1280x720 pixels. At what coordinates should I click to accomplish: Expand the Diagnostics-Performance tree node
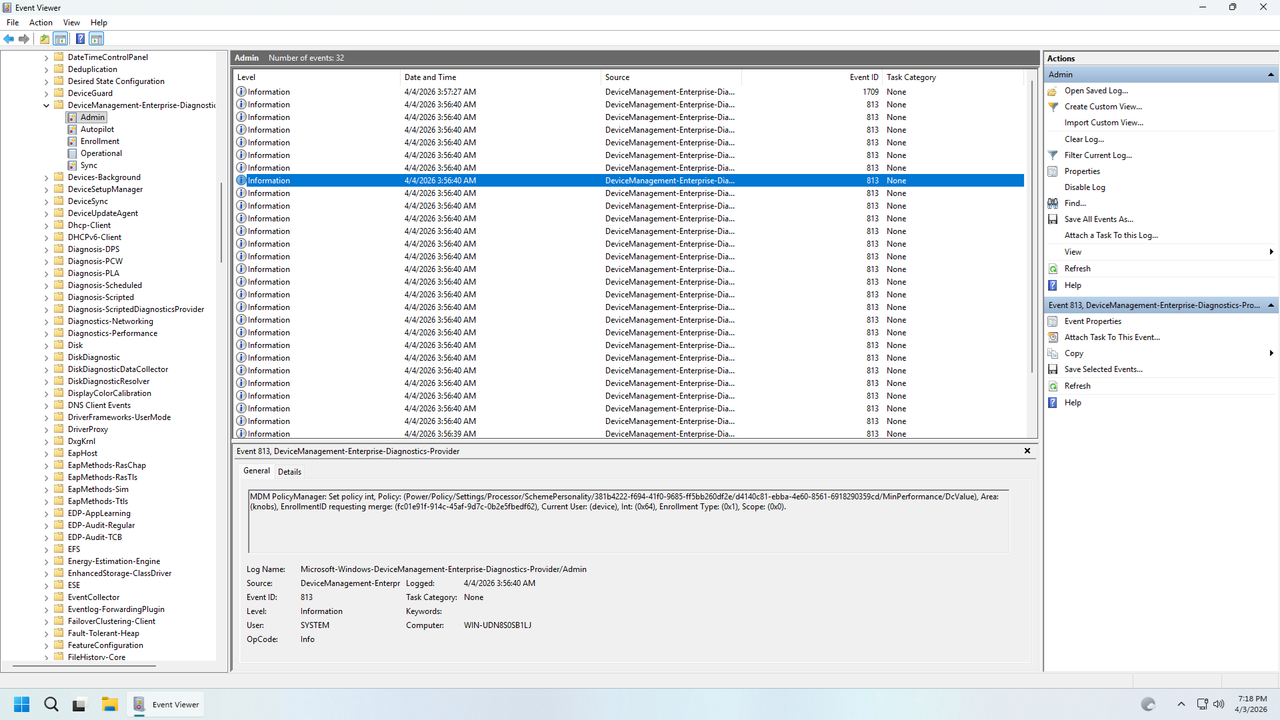click(x=46, y=333)
